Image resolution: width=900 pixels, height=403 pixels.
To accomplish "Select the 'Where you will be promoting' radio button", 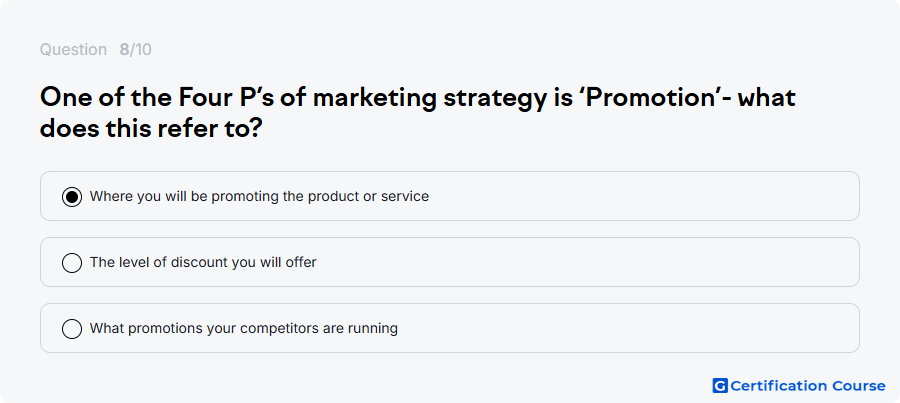I will pyautogui.click(x=72, y=197).
